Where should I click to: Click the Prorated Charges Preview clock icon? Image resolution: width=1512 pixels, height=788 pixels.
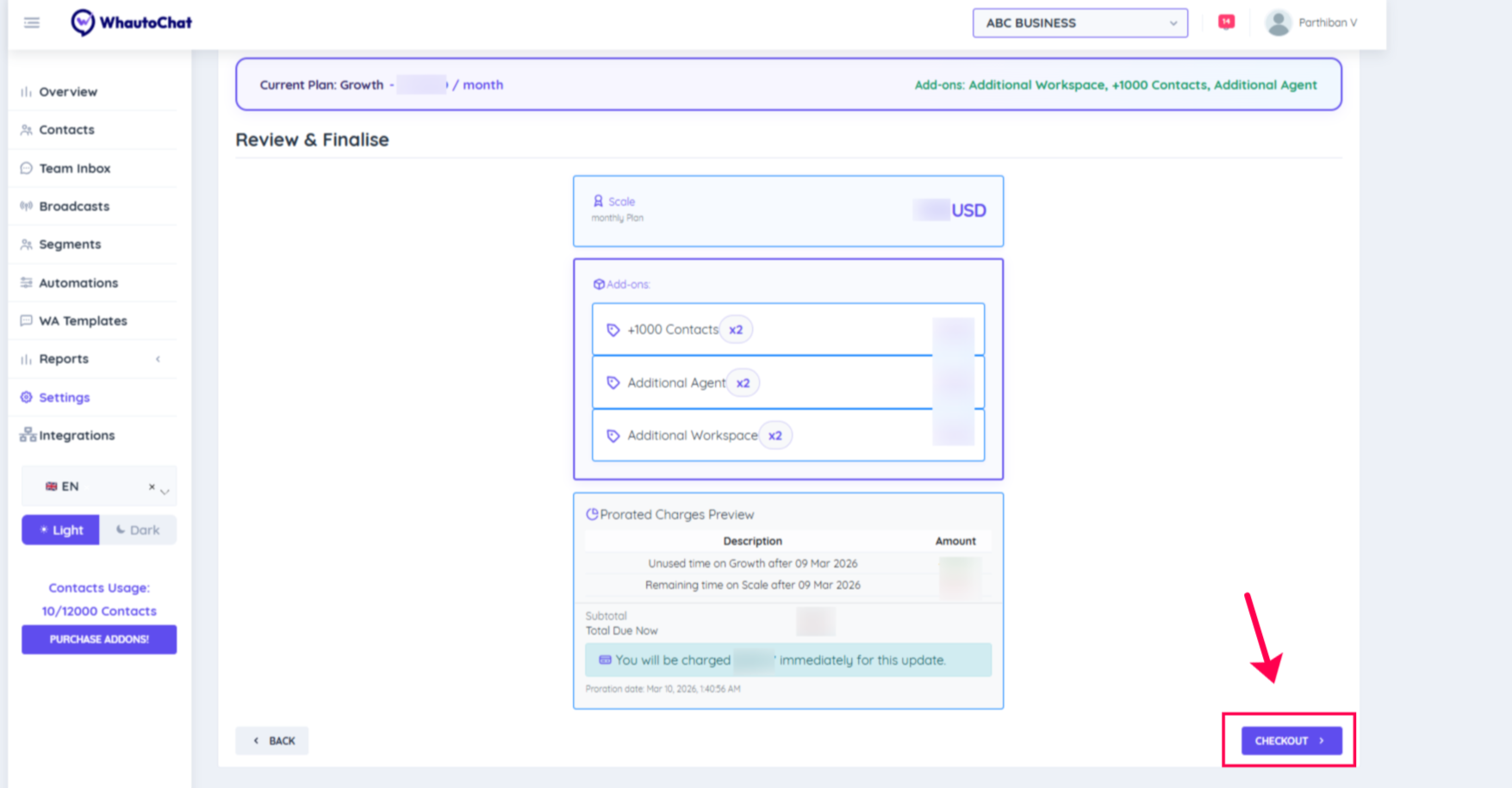(592, 514)
